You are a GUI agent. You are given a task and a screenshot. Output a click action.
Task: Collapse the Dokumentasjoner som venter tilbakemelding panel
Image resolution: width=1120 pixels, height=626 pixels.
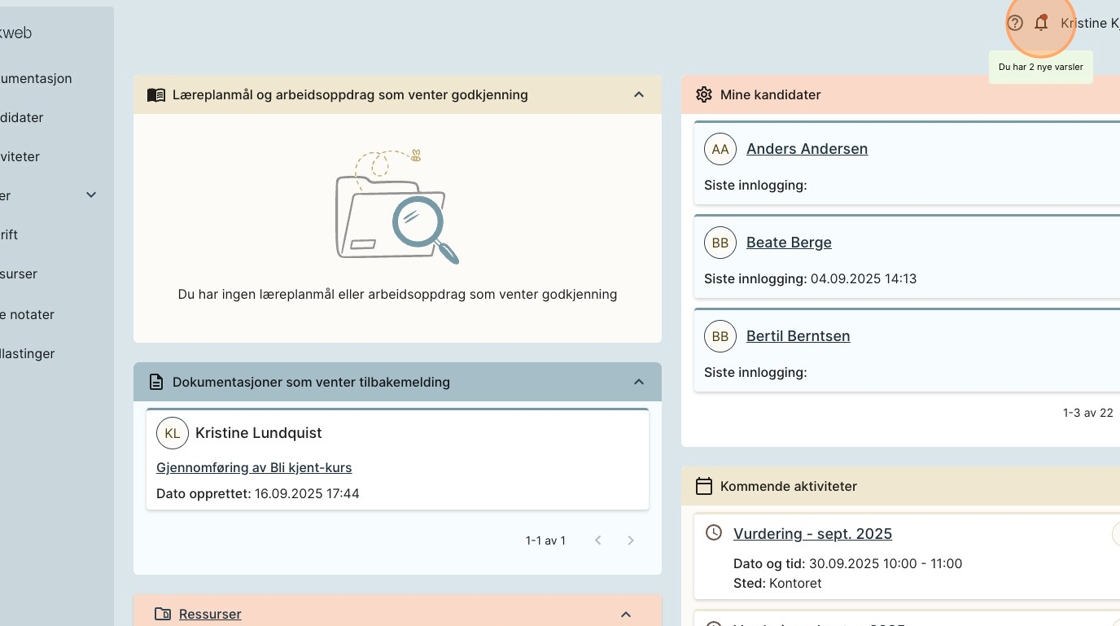639,382
